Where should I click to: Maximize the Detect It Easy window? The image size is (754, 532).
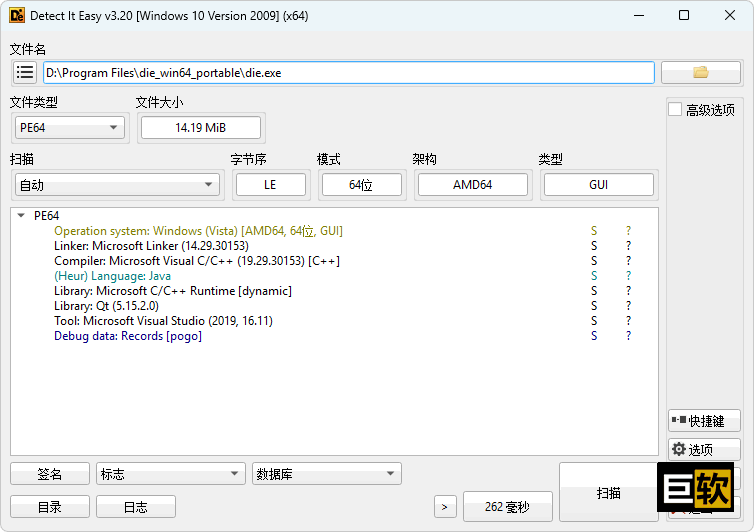tap(684, 15)
